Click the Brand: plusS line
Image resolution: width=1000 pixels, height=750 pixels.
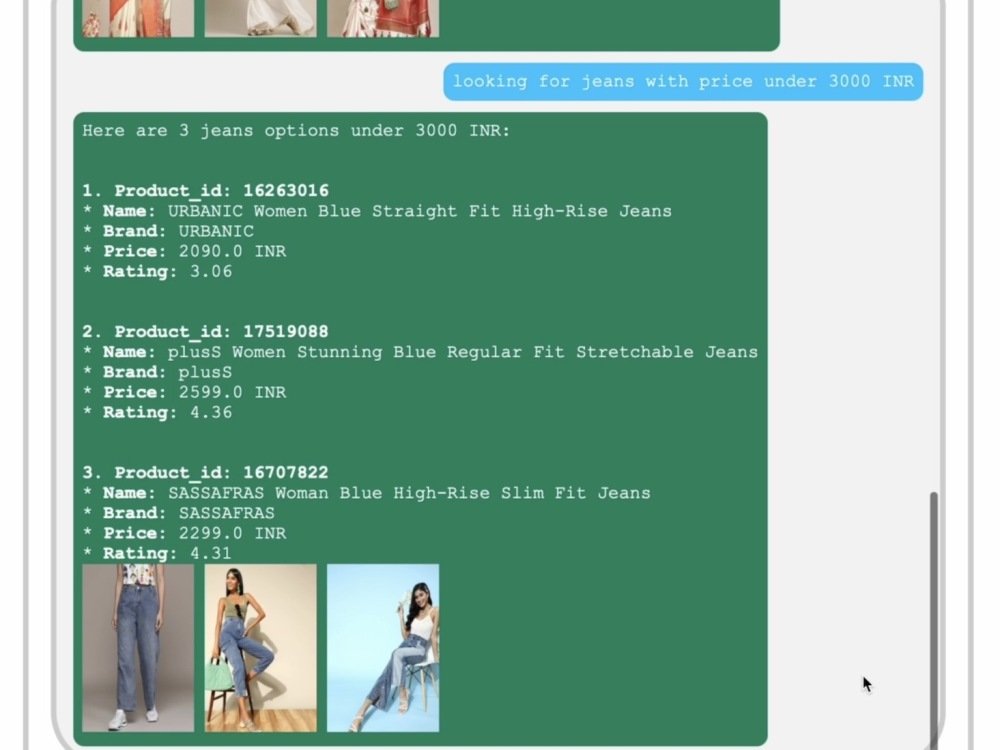coord(158,372)
